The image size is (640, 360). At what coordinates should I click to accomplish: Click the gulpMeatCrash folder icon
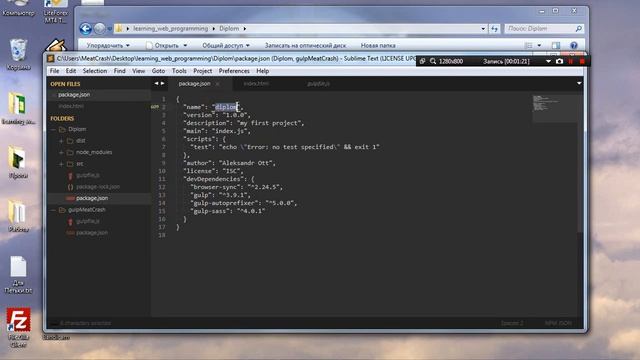(62, 210)
